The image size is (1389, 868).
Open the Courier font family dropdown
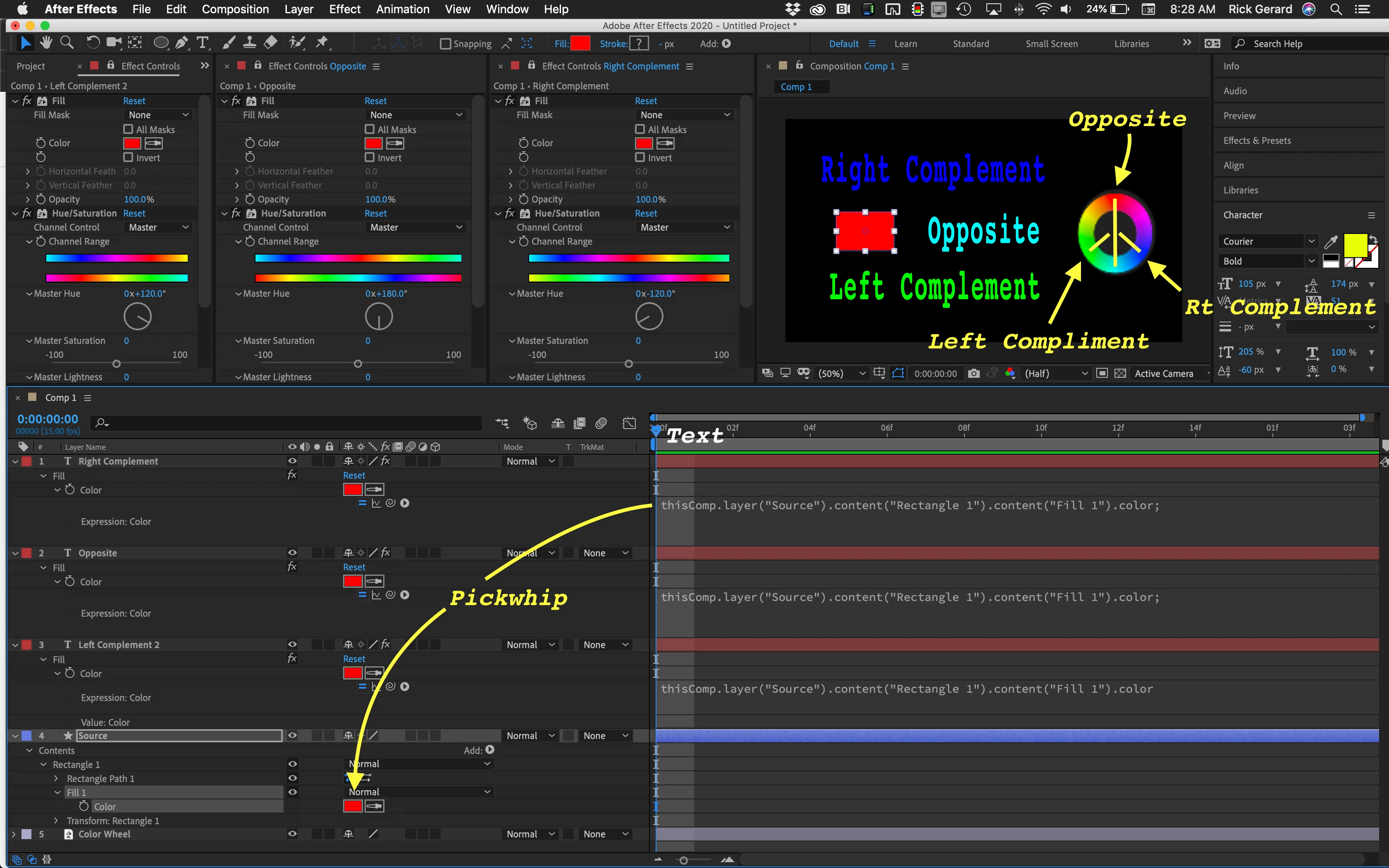1267,241
